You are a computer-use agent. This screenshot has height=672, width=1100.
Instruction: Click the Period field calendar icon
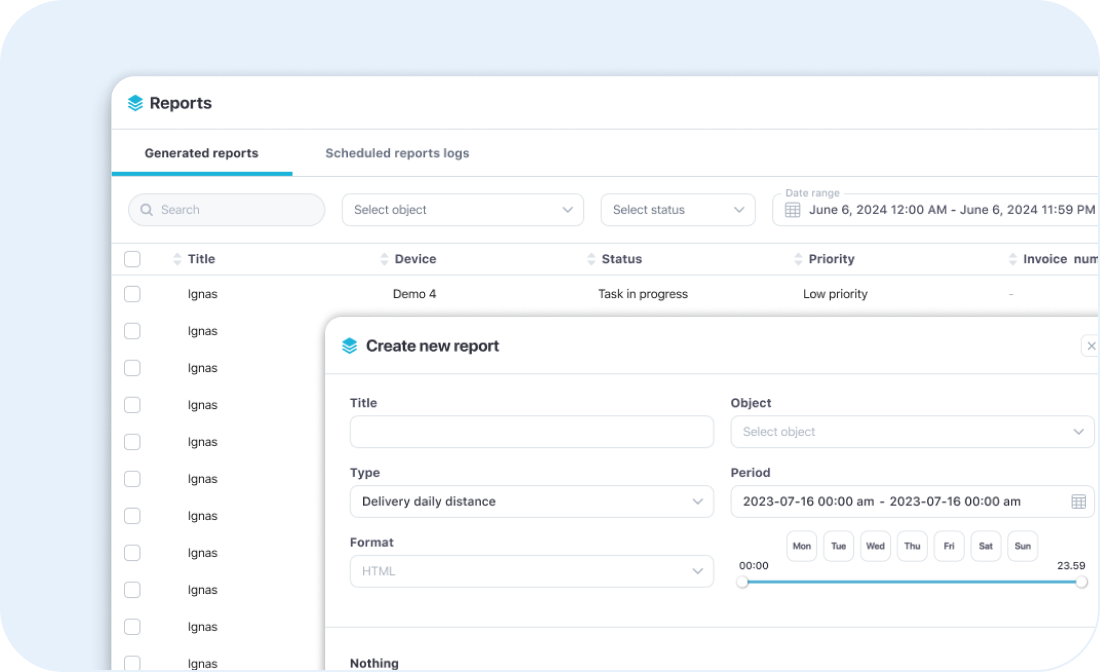point(1078,502)
